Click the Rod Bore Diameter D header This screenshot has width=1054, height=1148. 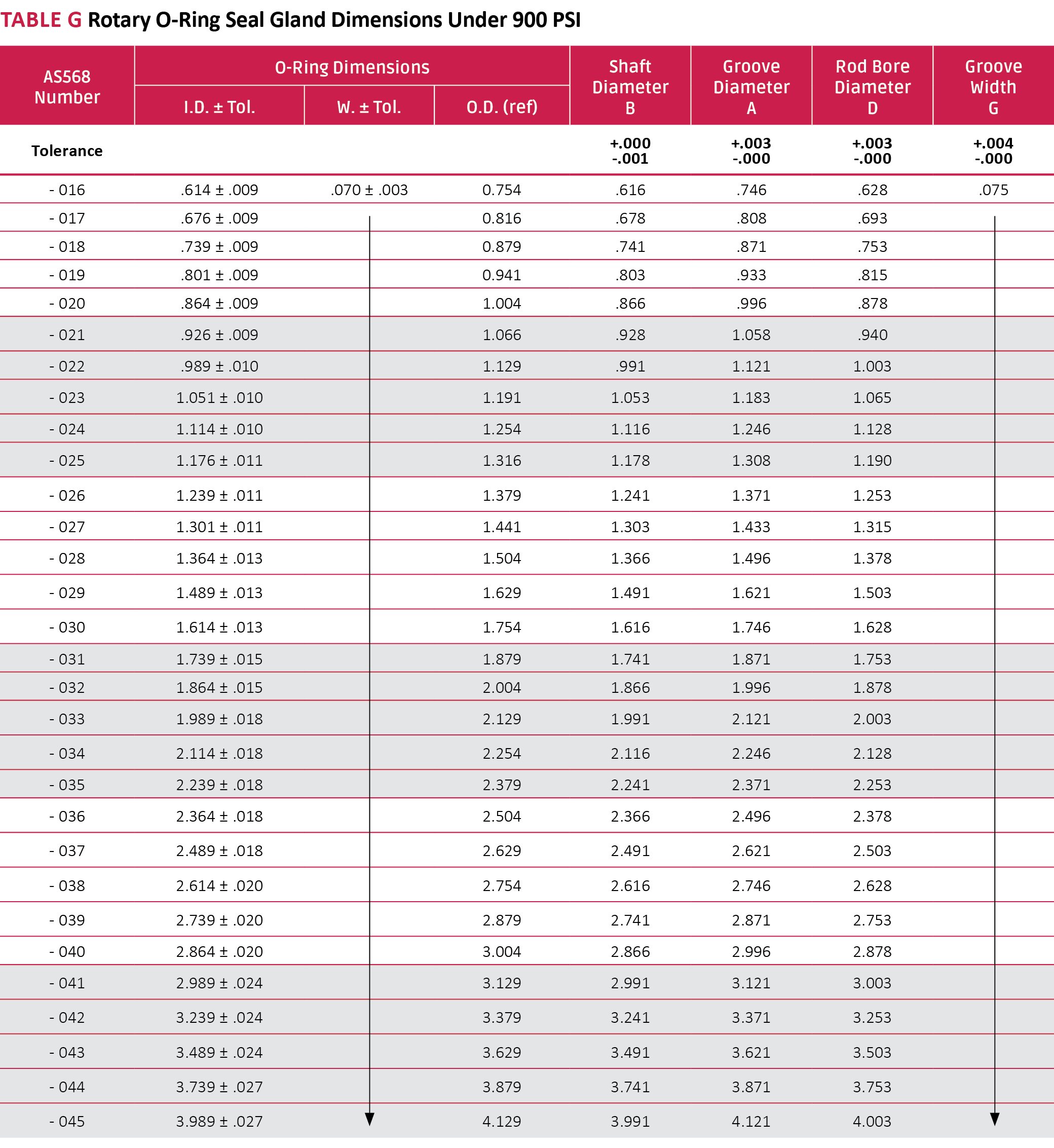tap(872, 87)
